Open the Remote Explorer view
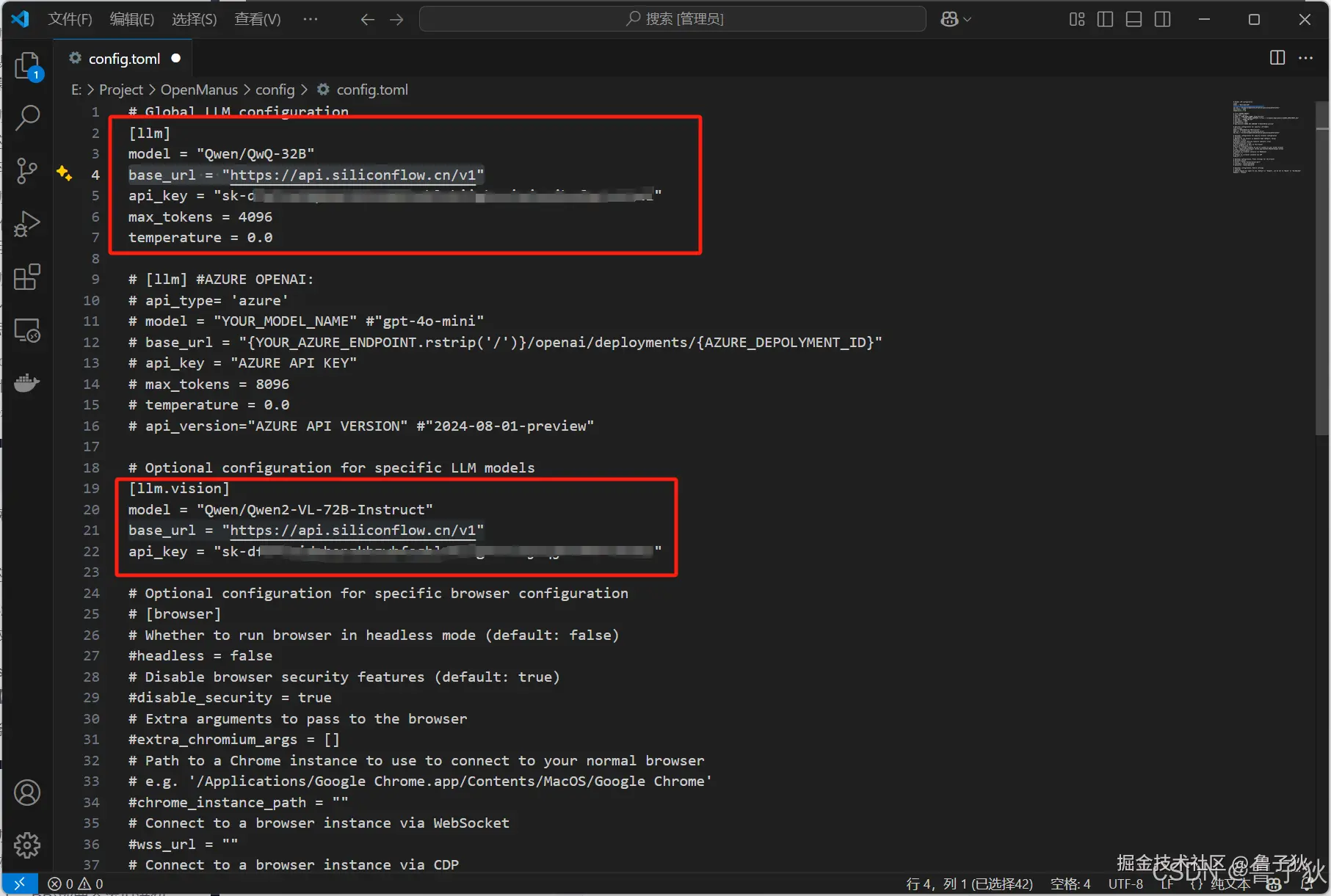This screenshot has height=896, width=1331. [27, 330]
